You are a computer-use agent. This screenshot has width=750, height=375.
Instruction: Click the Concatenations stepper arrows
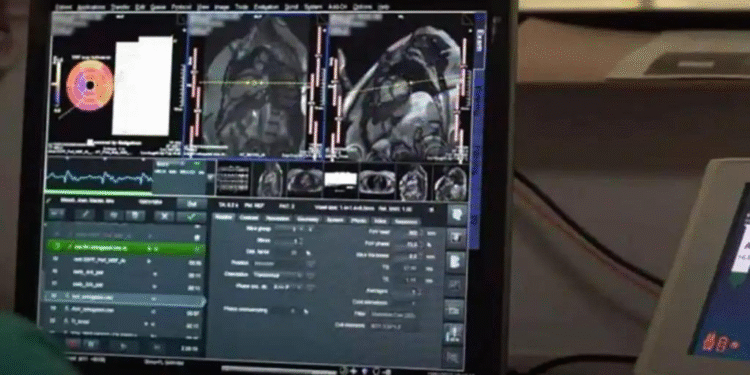click(x=413, y=303)
